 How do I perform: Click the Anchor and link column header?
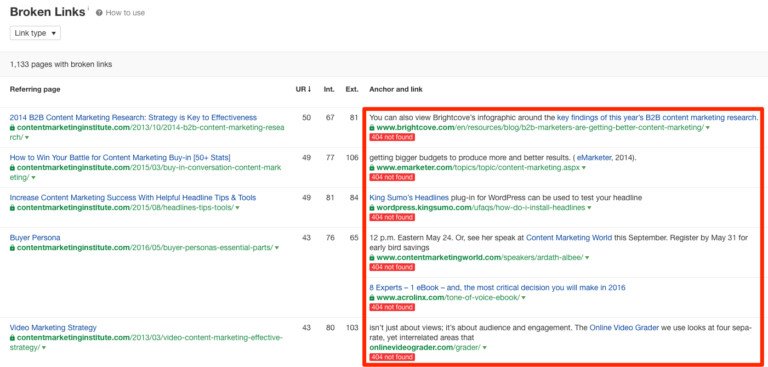click(x=396, y=89)
